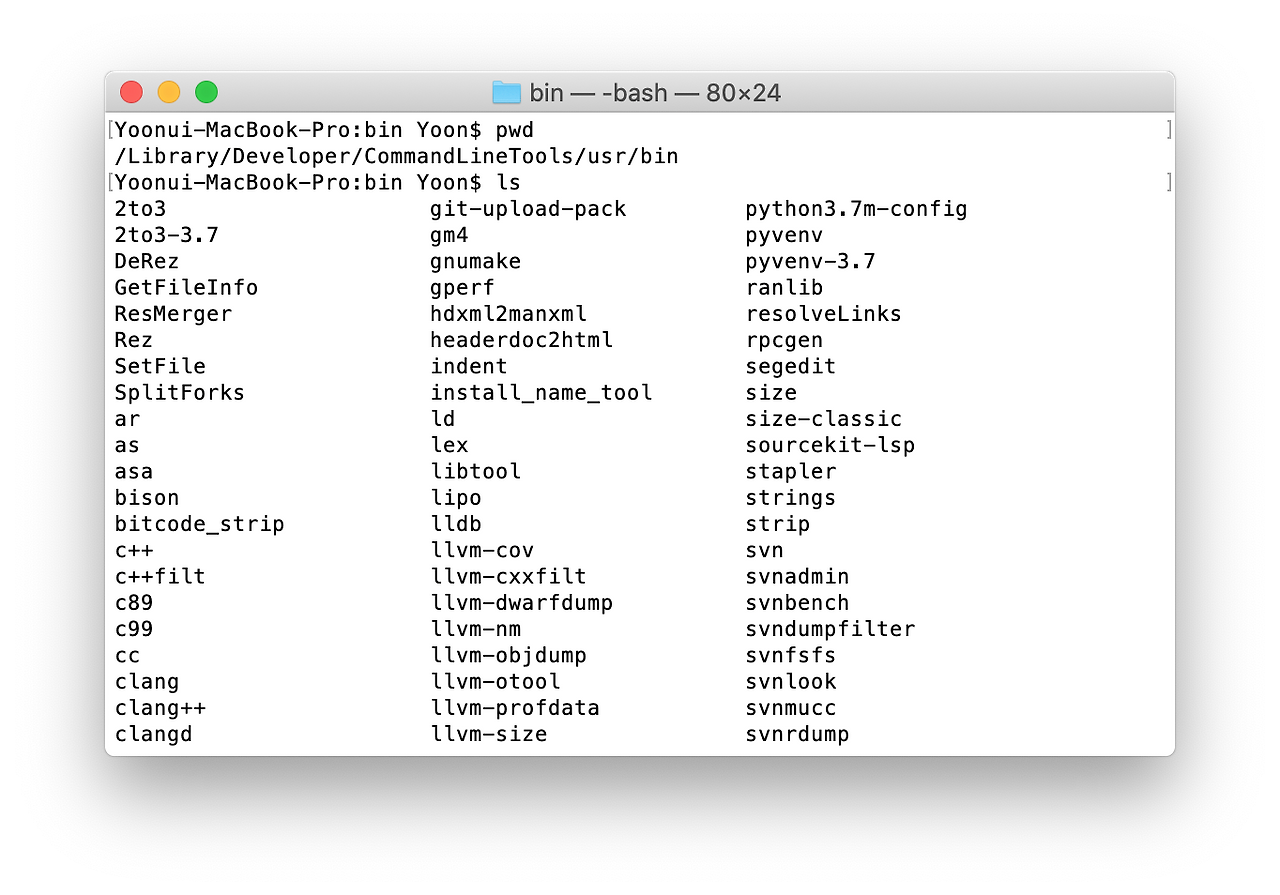1280x895 pixels.
Task: Click the 'bitcode_strip' entry
Action: pyautogui.click(x=199, y=524)
